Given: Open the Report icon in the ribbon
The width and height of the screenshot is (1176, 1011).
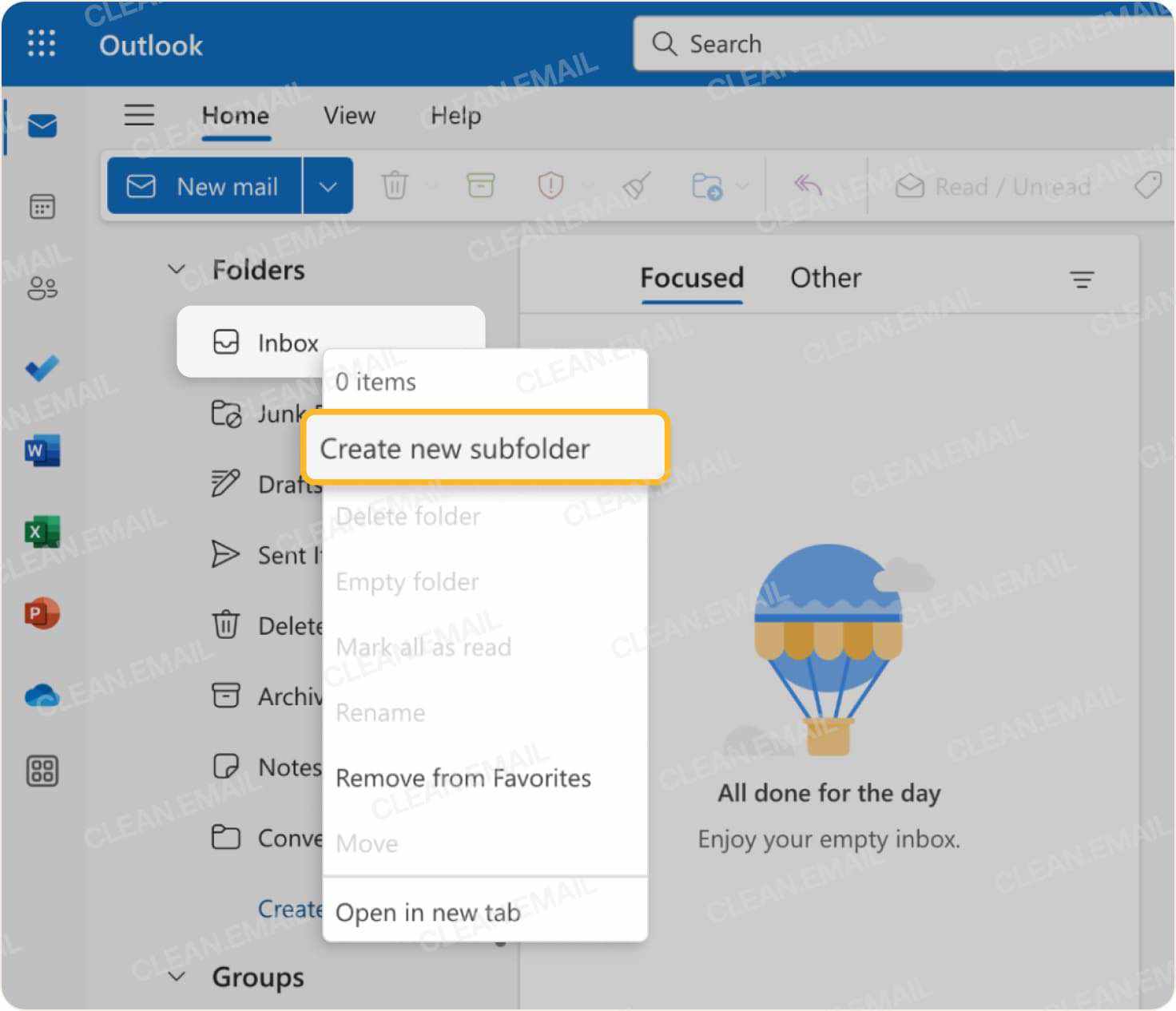Looking at the screenshot, I should click(x=550, y=185).
